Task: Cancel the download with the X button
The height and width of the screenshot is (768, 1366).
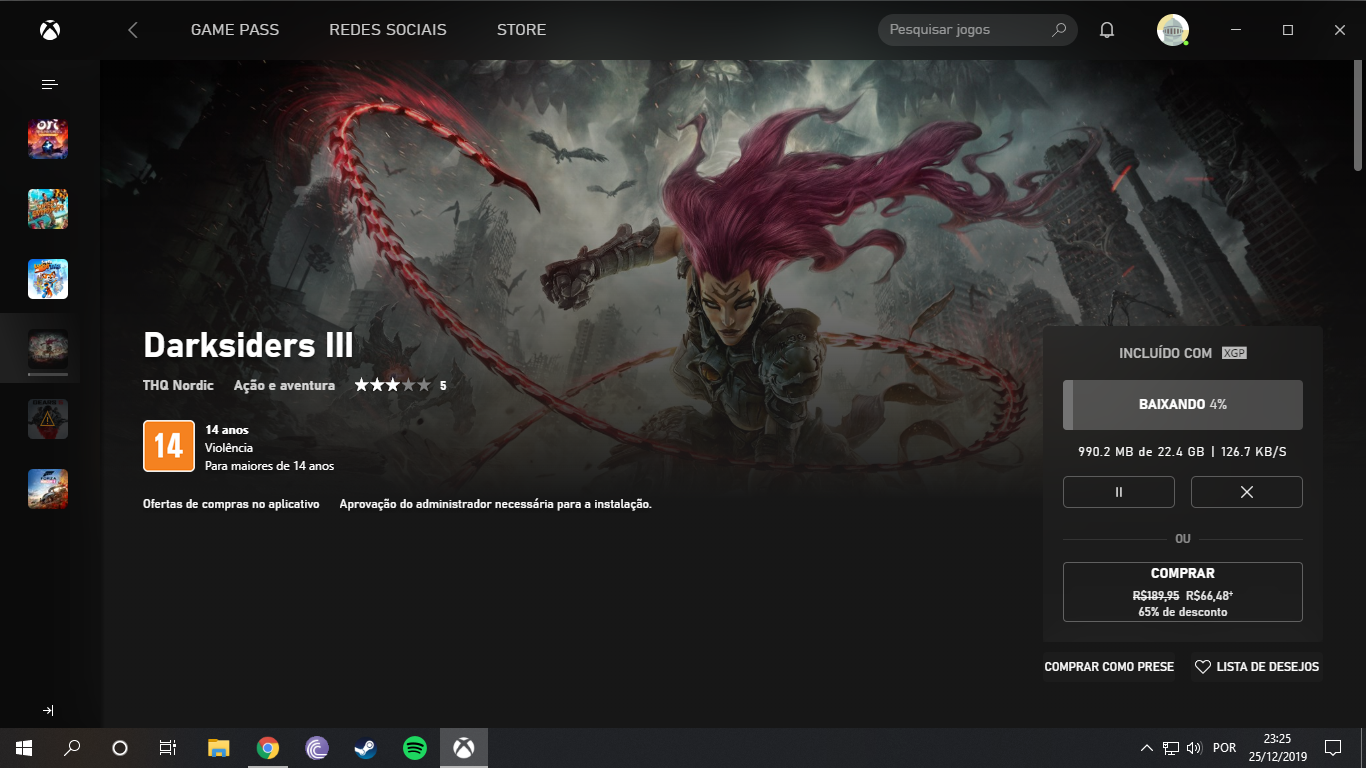Action: (1247, 492)
